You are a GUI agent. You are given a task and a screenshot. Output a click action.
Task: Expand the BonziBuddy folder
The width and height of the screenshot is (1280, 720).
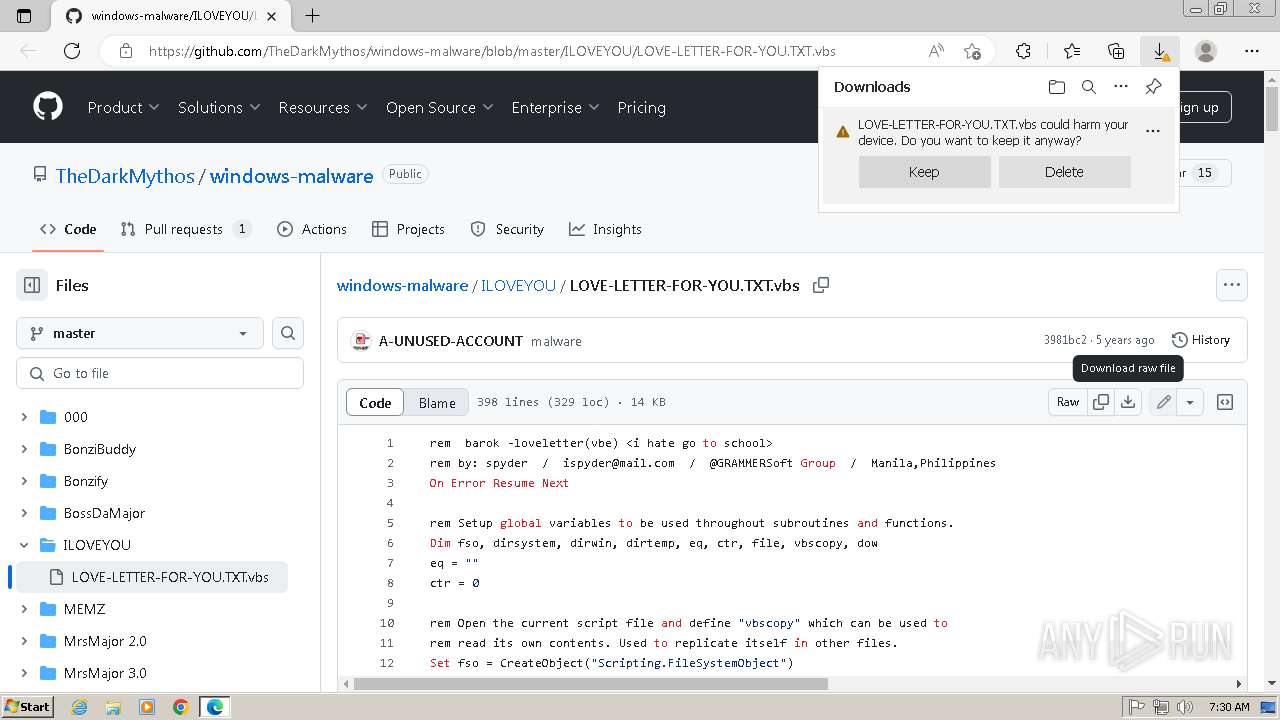coord(24,449)
